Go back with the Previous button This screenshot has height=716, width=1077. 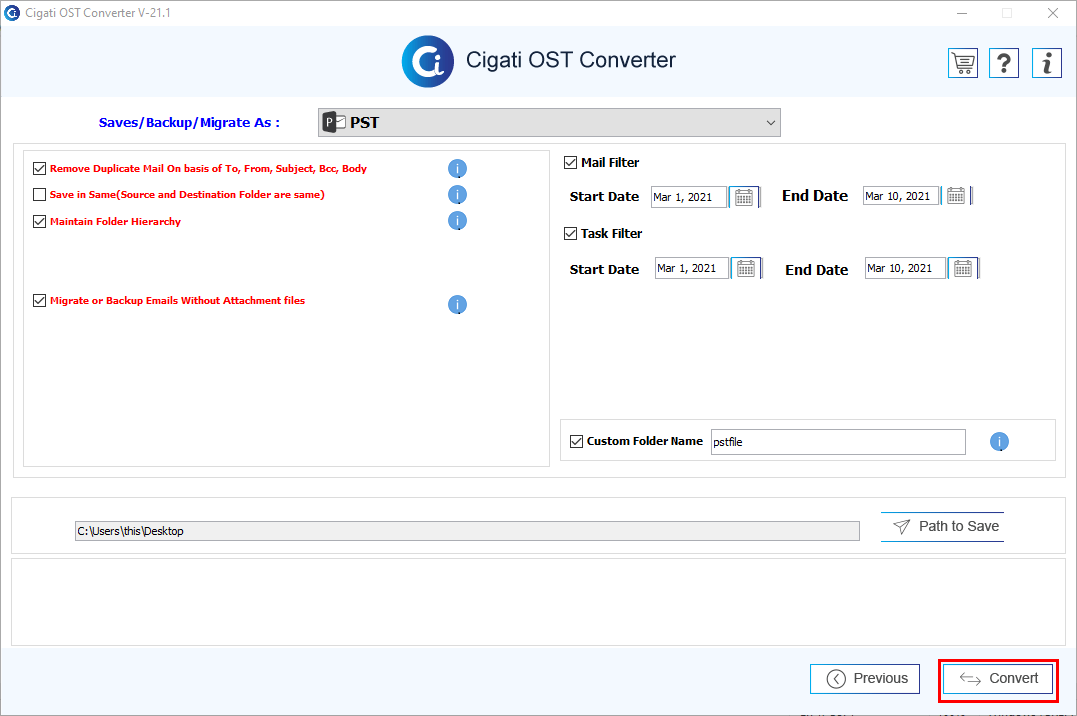point(865,679)
